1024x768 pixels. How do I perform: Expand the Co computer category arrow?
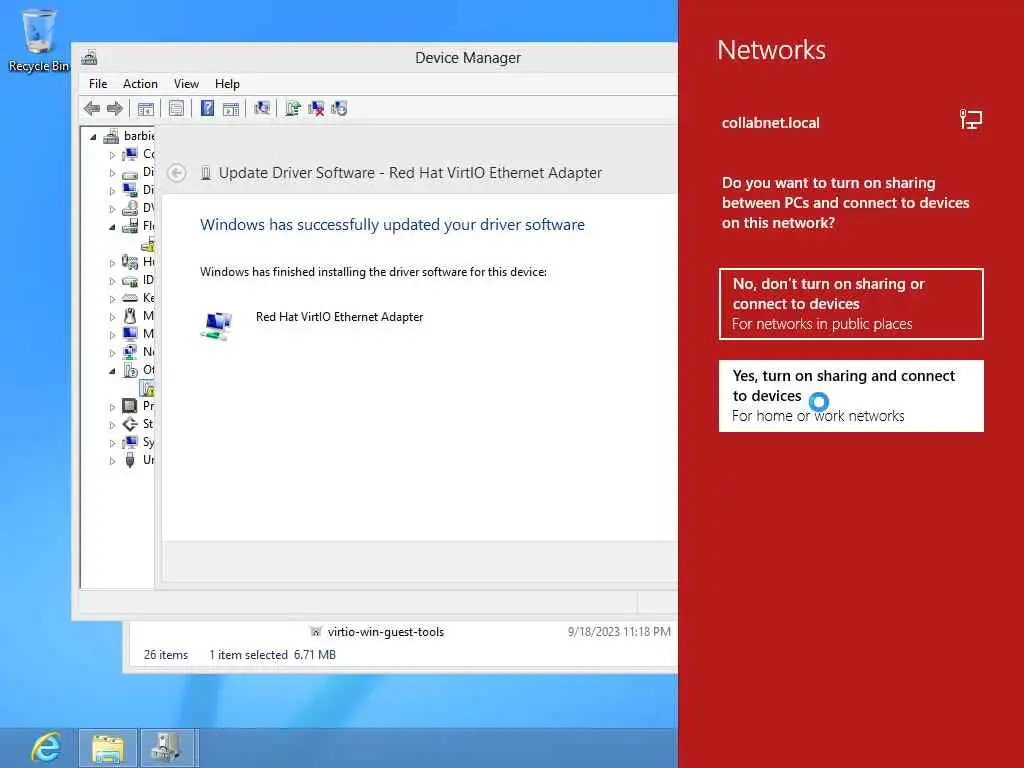(x=112, y=155)
